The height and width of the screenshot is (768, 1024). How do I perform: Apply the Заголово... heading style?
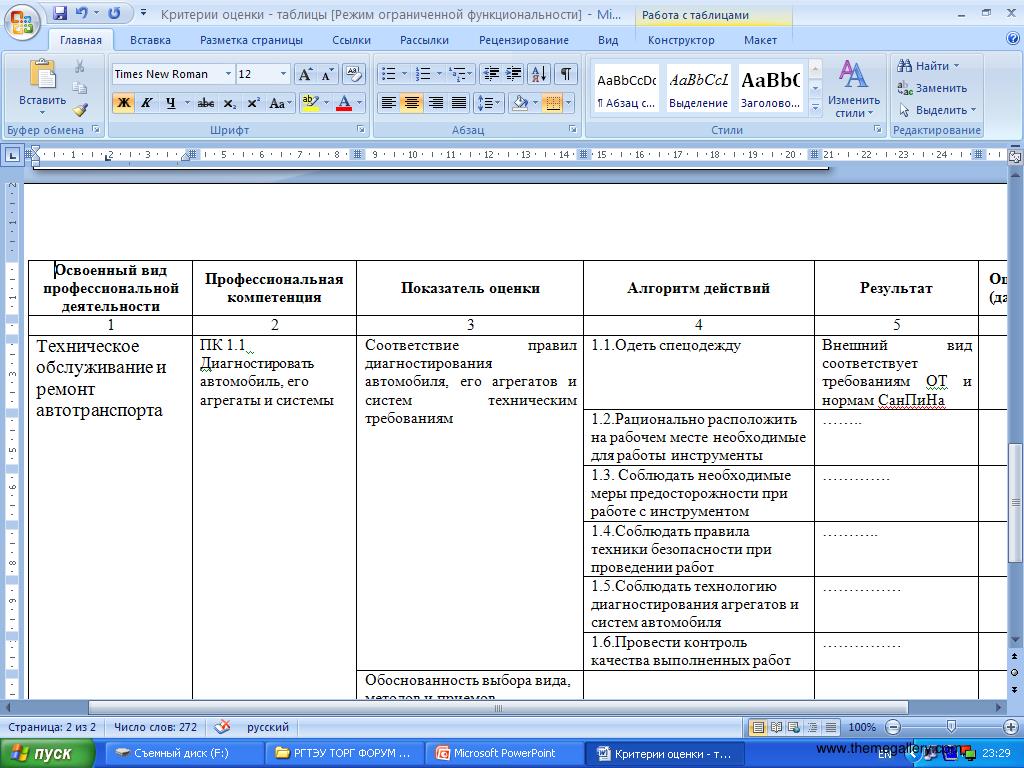point(771,89)
